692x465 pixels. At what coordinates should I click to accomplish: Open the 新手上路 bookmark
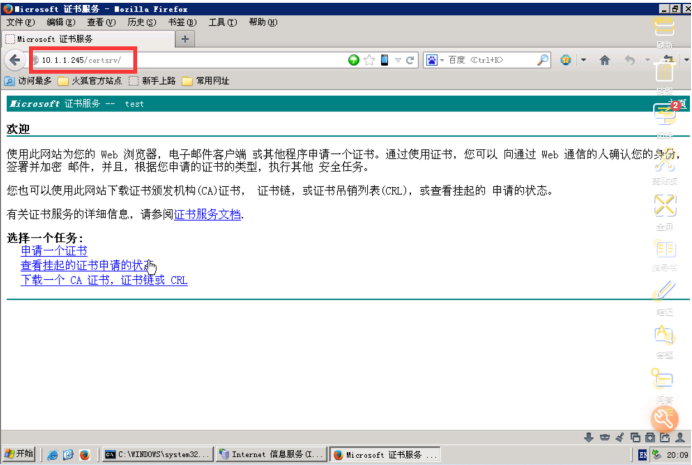point(152,81)
